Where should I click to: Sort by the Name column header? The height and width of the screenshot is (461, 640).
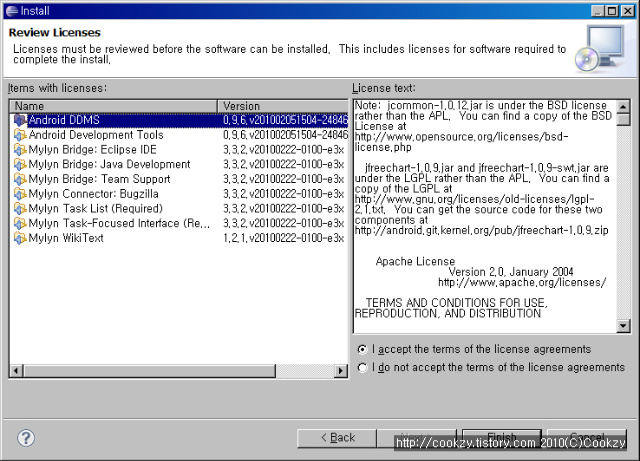click(113, 106)
